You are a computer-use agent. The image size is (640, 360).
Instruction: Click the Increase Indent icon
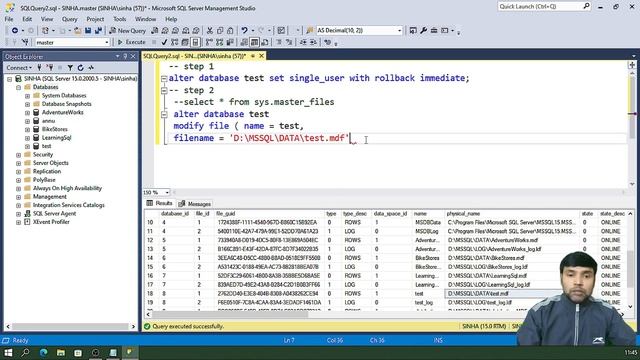click(x=313, y=42)
